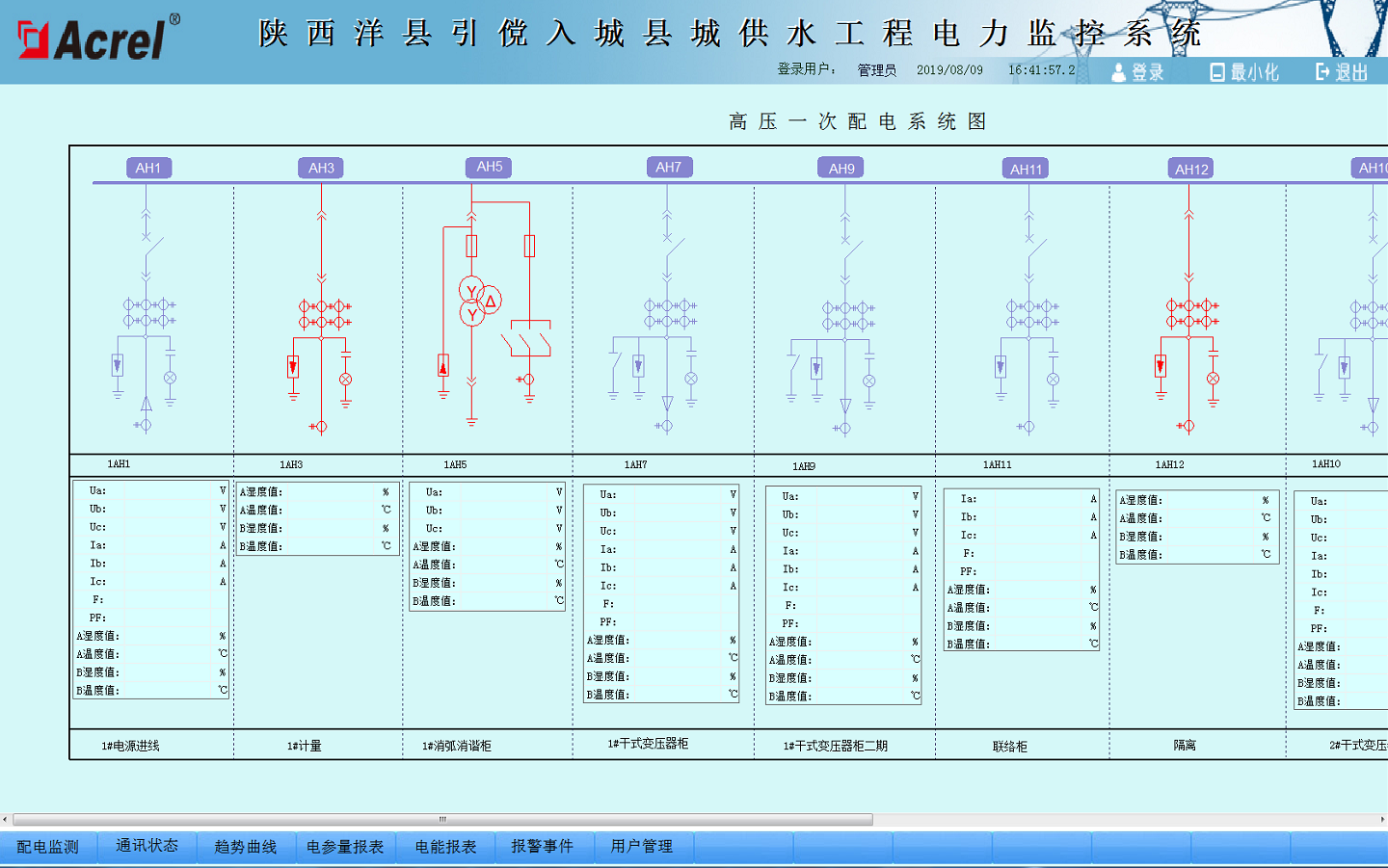Open the AH9 cabinet label
This screenshot has width=1388, height=868.
(x=841, y=168)
